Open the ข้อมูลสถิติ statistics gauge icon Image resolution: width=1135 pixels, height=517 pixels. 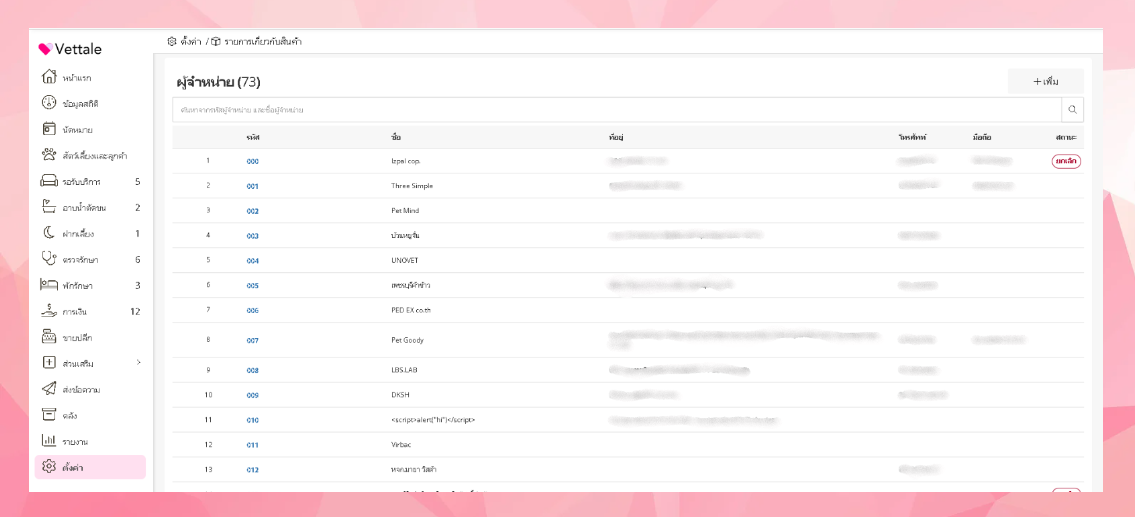[48, 103]
